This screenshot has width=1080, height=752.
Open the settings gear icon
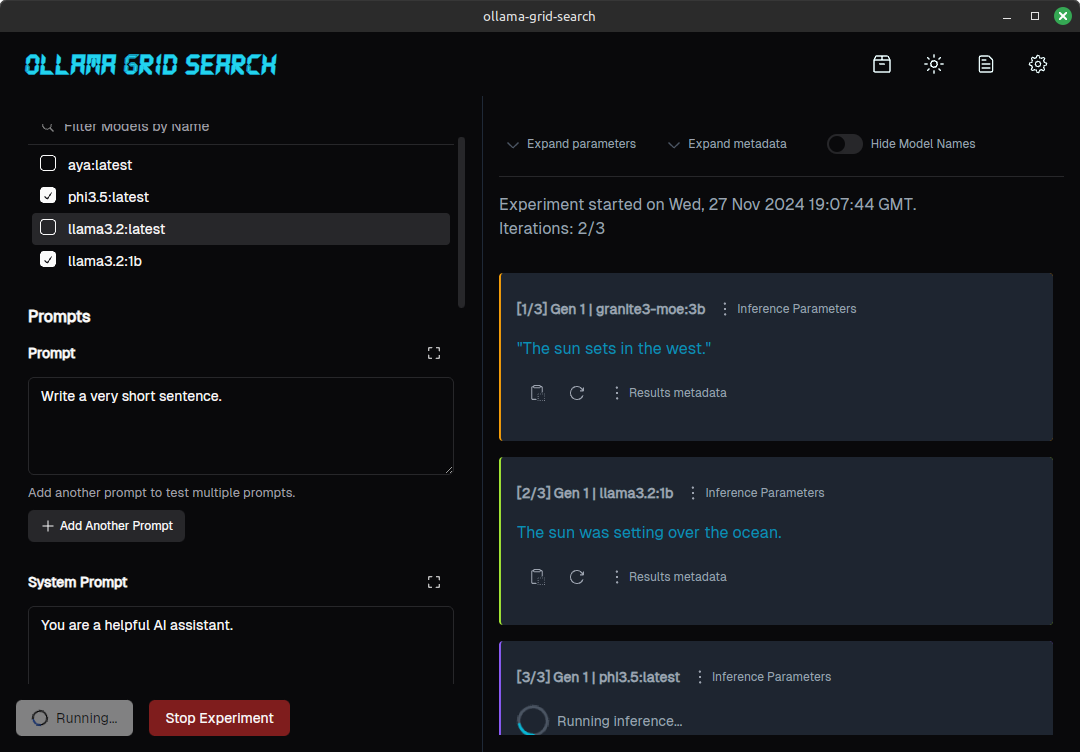click(x=1038, y=64)
